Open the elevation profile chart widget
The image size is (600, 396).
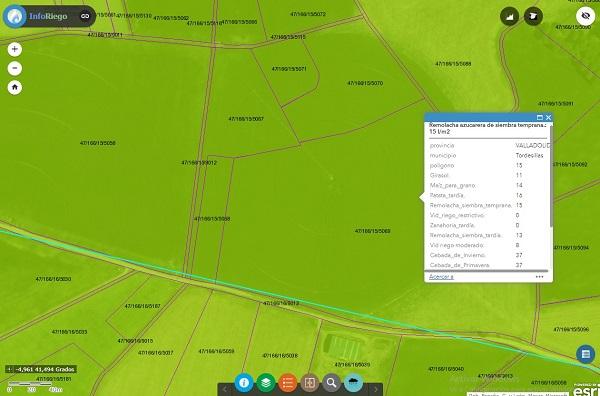click(510, 16)
